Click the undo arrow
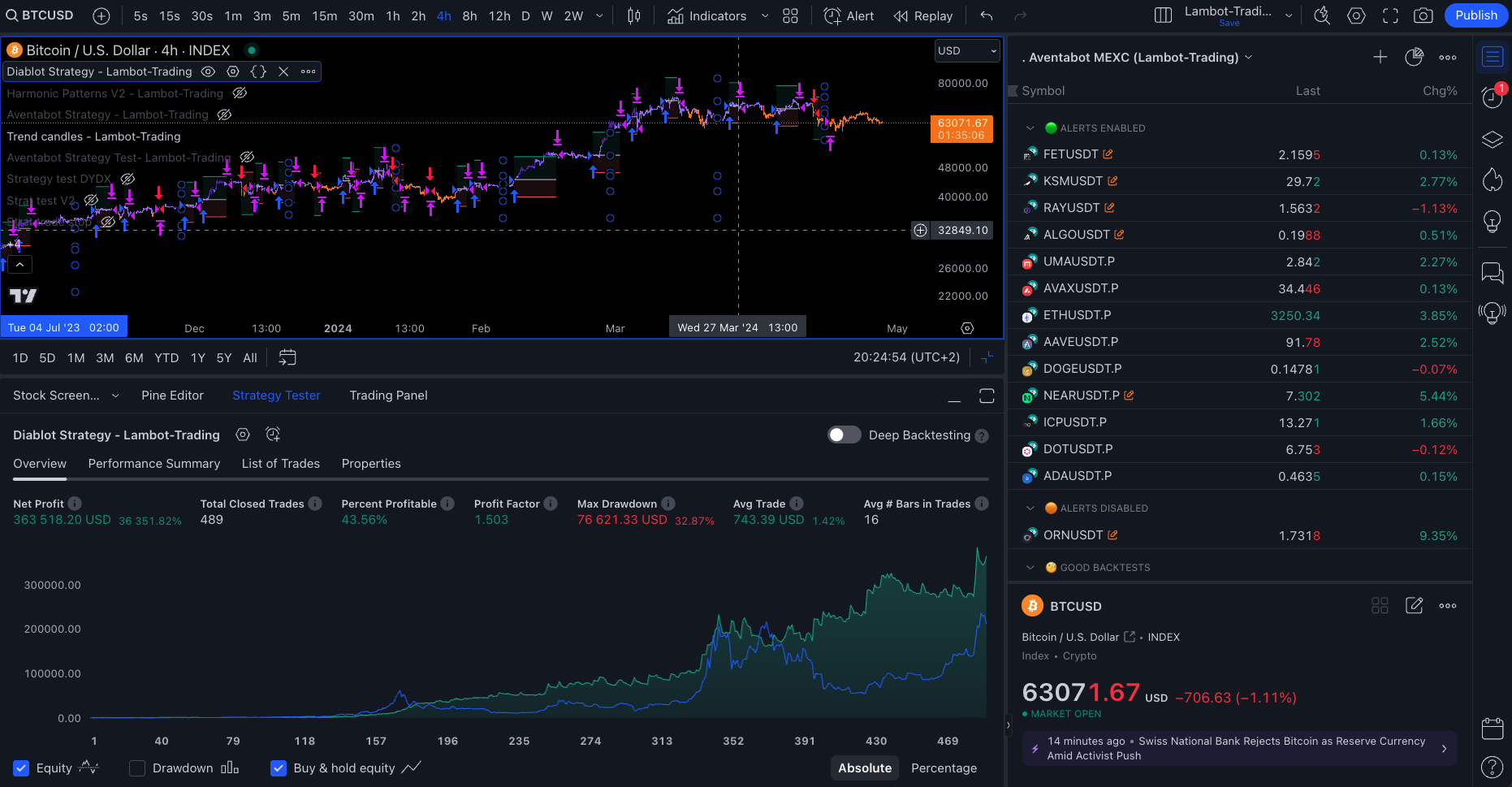 coord(987,16)
